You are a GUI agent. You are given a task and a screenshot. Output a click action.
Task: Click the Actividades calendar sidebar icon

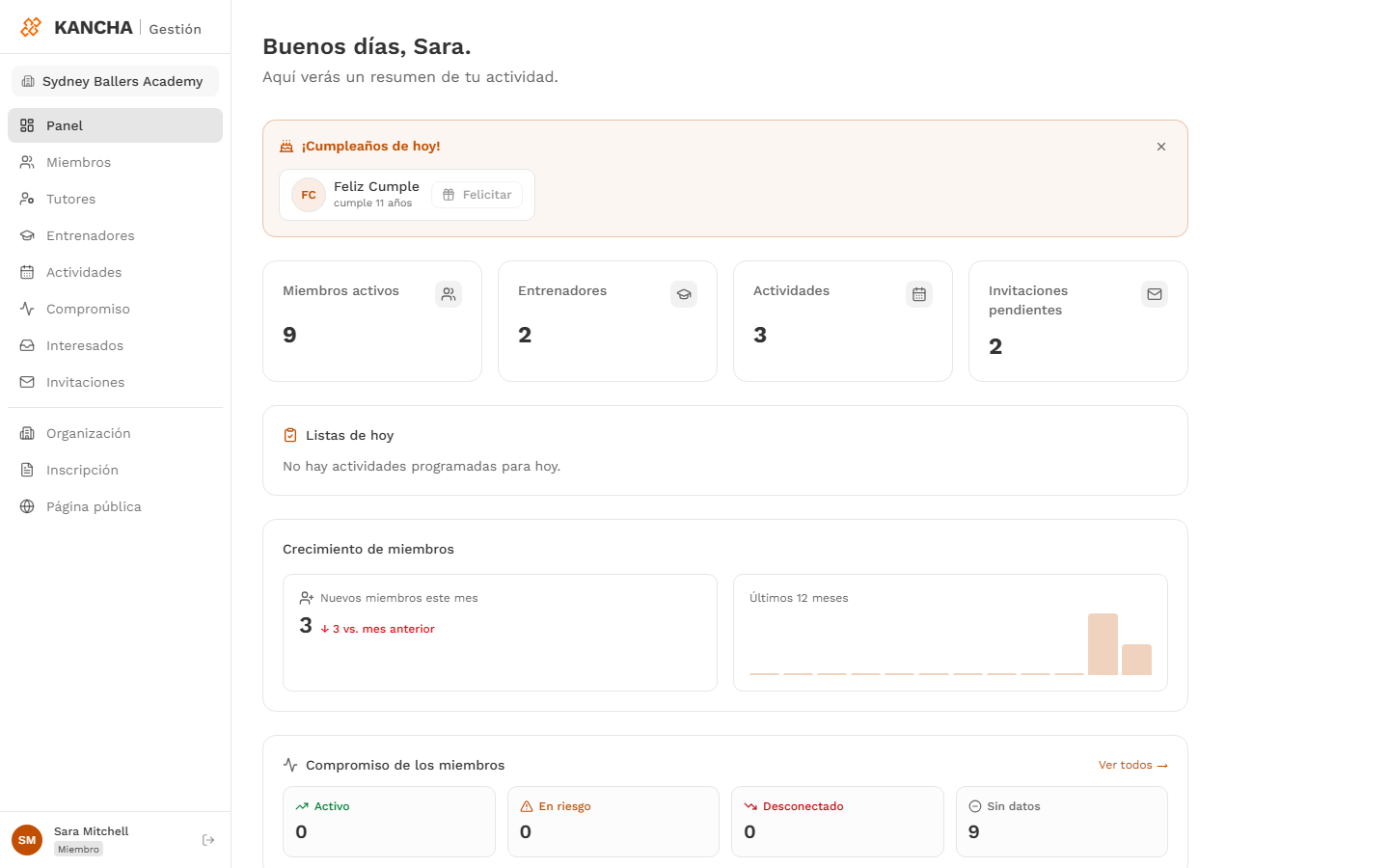27,272
